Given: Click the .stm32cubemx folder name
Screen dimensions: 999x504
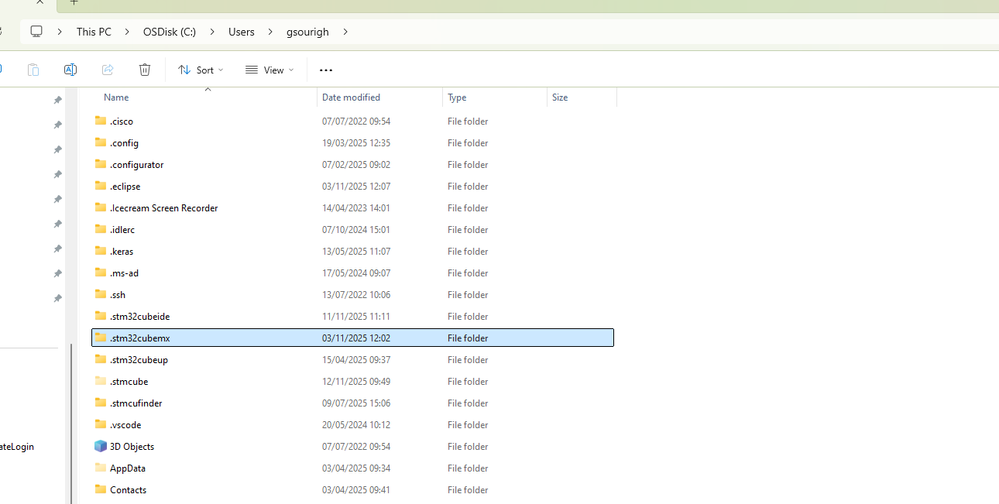Looking at the screenshot, I should pyautogui.click(x=140, y=338).
